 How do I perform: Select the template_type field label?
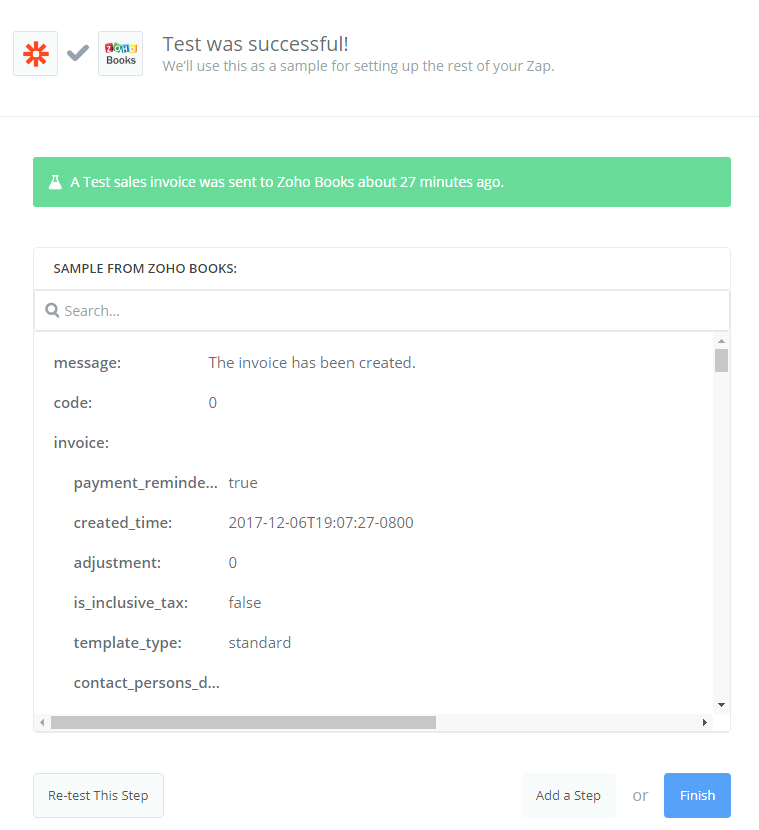point(127,643)
